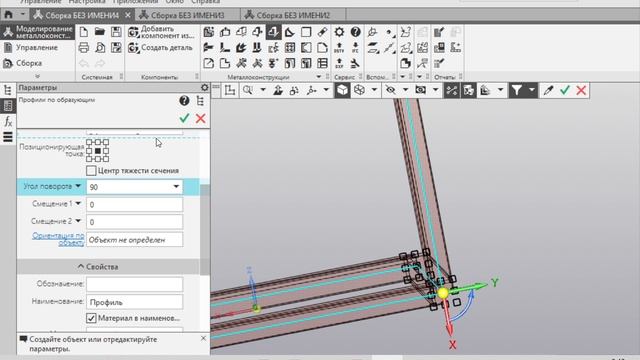
Task: Click Добавить компонент из...
Action: point(161,32)
